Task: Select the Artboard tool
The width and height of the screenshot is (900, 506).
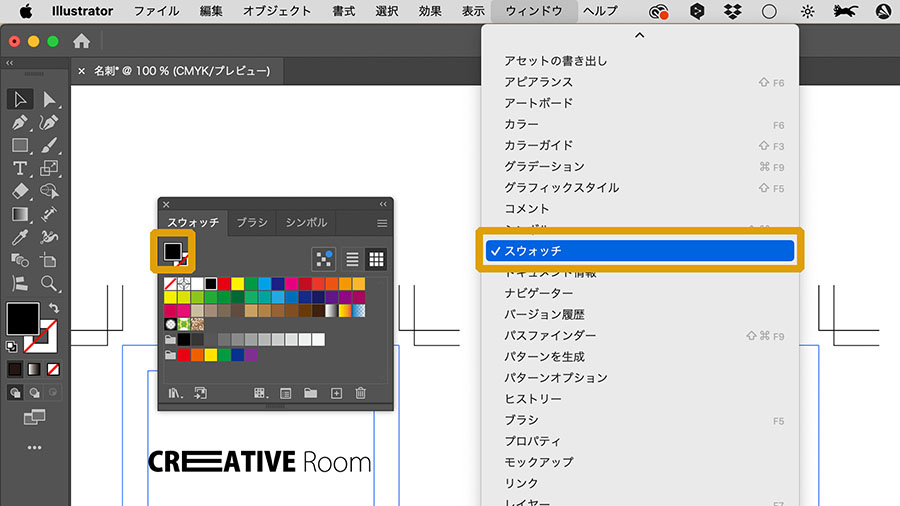Action: tap(49, 260)
